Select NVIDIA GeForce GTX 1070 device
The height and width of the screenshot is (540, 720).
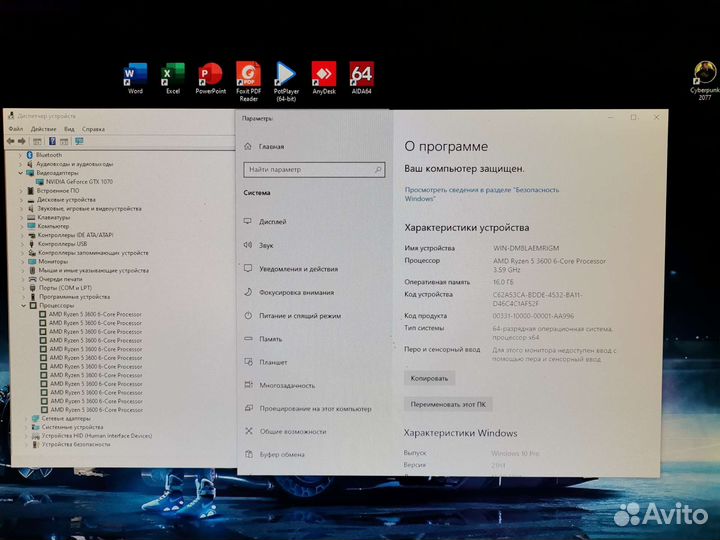[80, 181]
